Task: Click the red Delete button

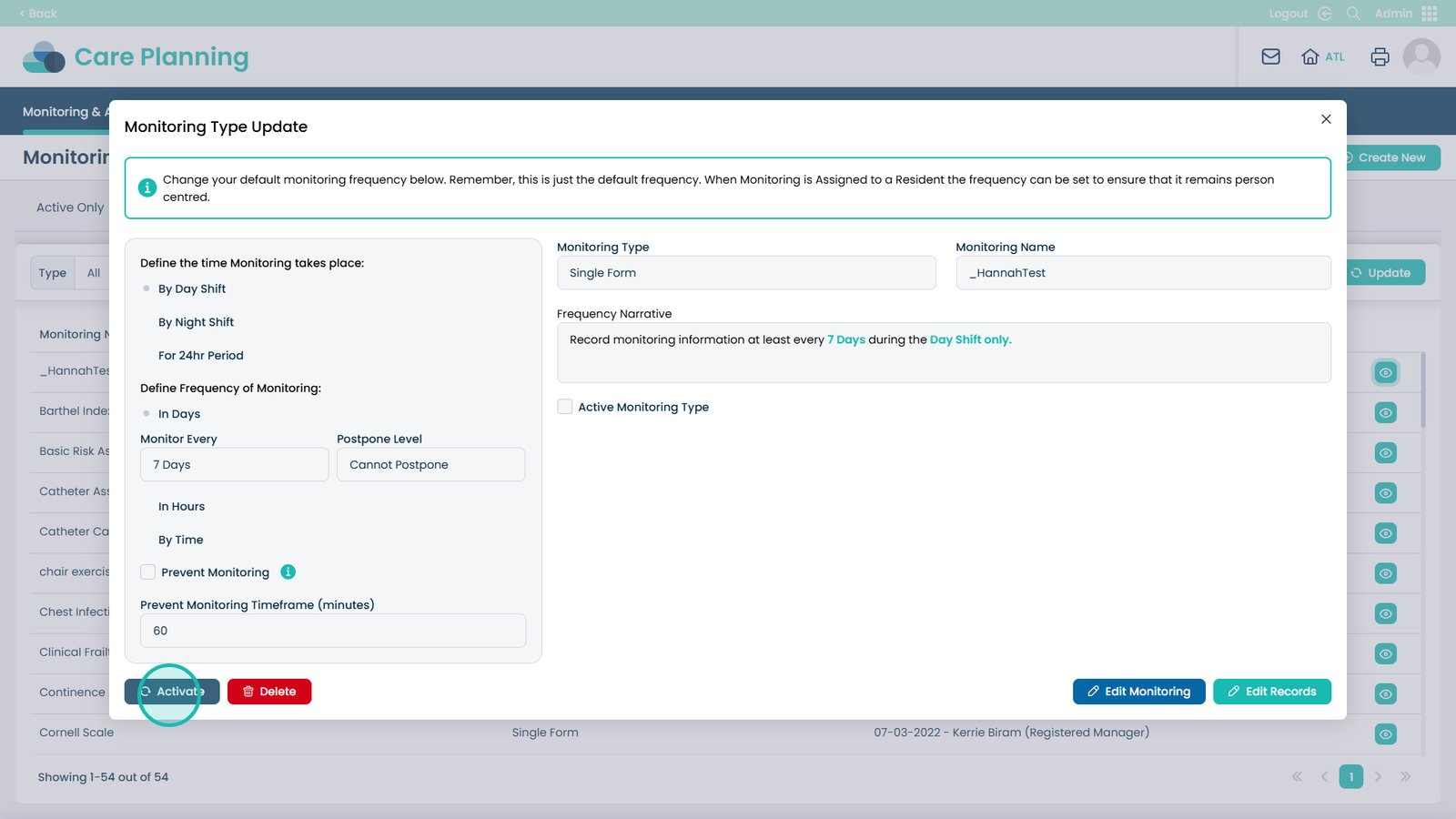Action: pos(269,692)
